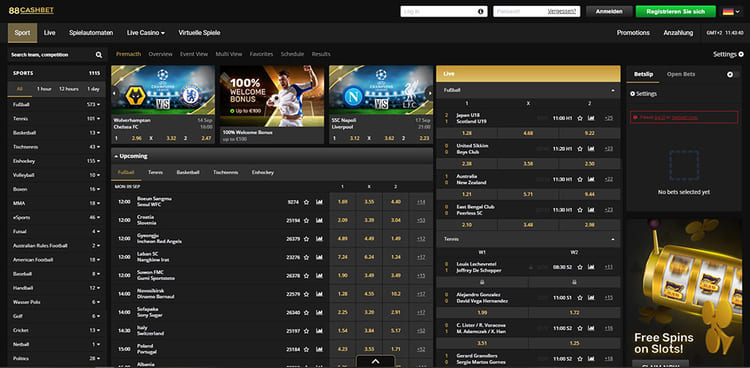Open statistics chart for United Sikkim match
Screen dimensions: 750x368
pyautogui.click(x=591, y=148)
